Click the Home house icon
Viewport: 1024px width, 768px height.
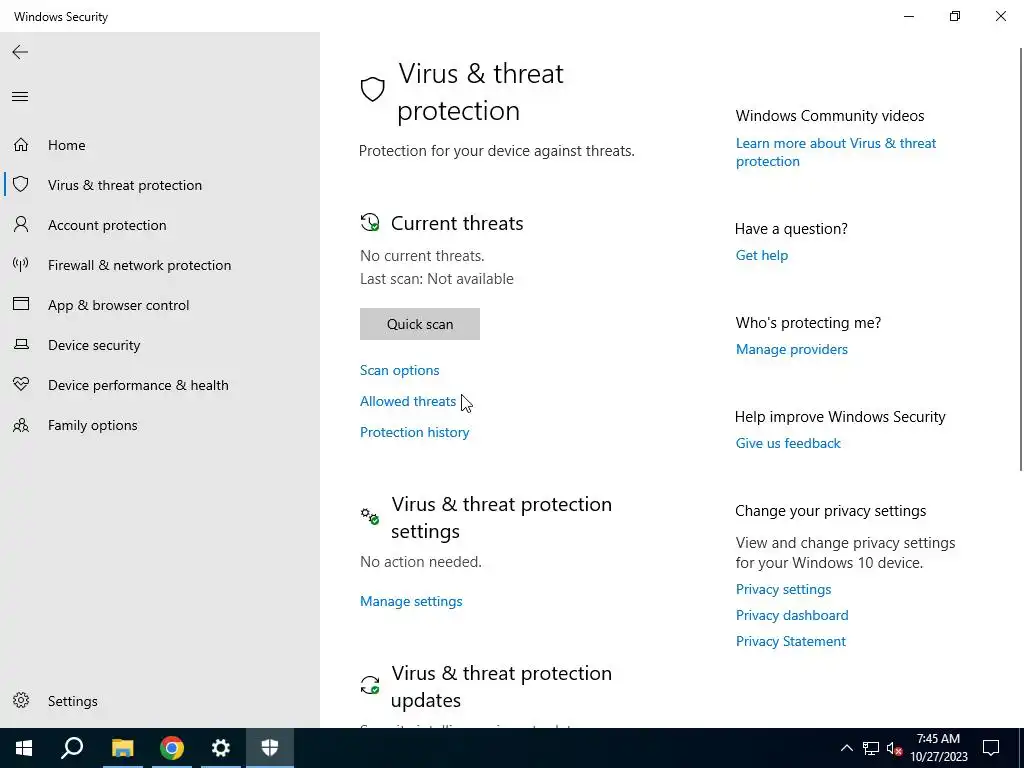point(21,144)
